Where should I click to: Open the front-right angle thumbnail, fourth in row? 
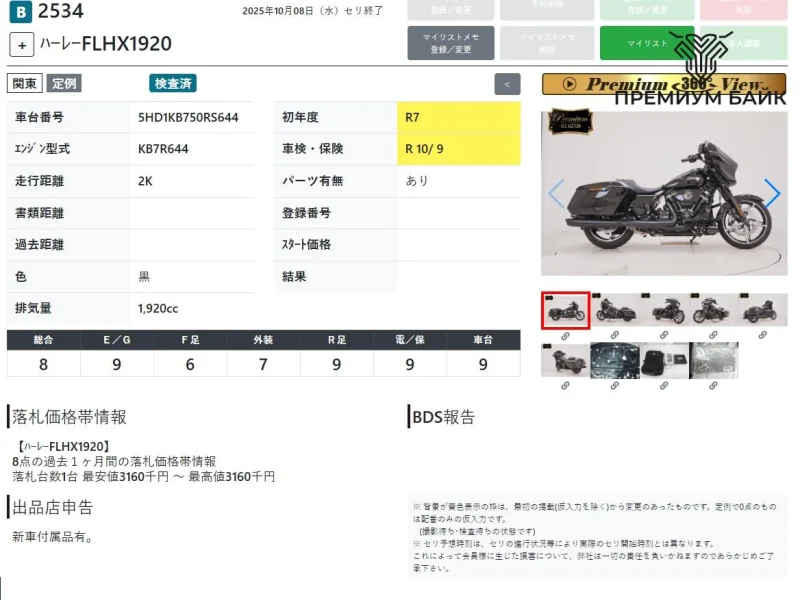[x=713, y=310]
